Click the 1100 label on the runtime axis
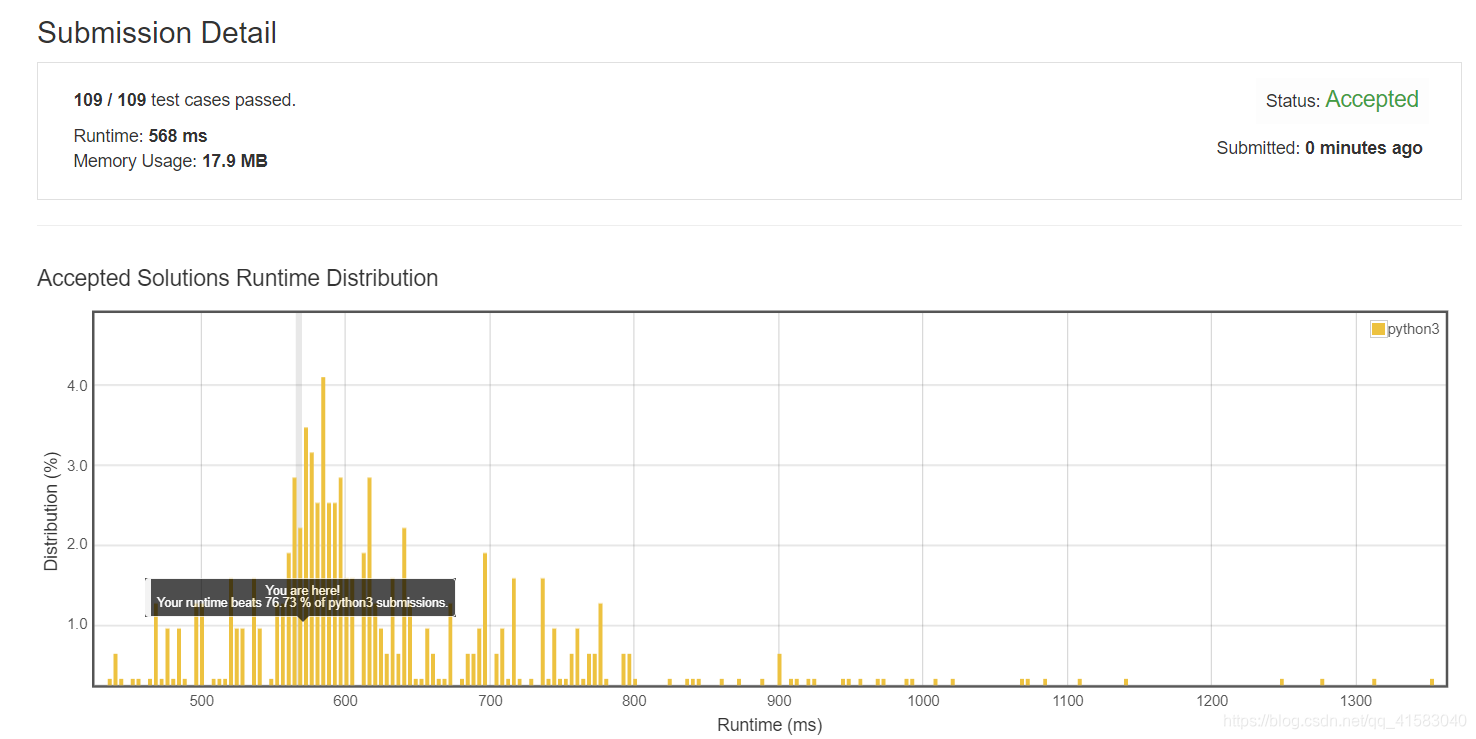 (1067, 701)
